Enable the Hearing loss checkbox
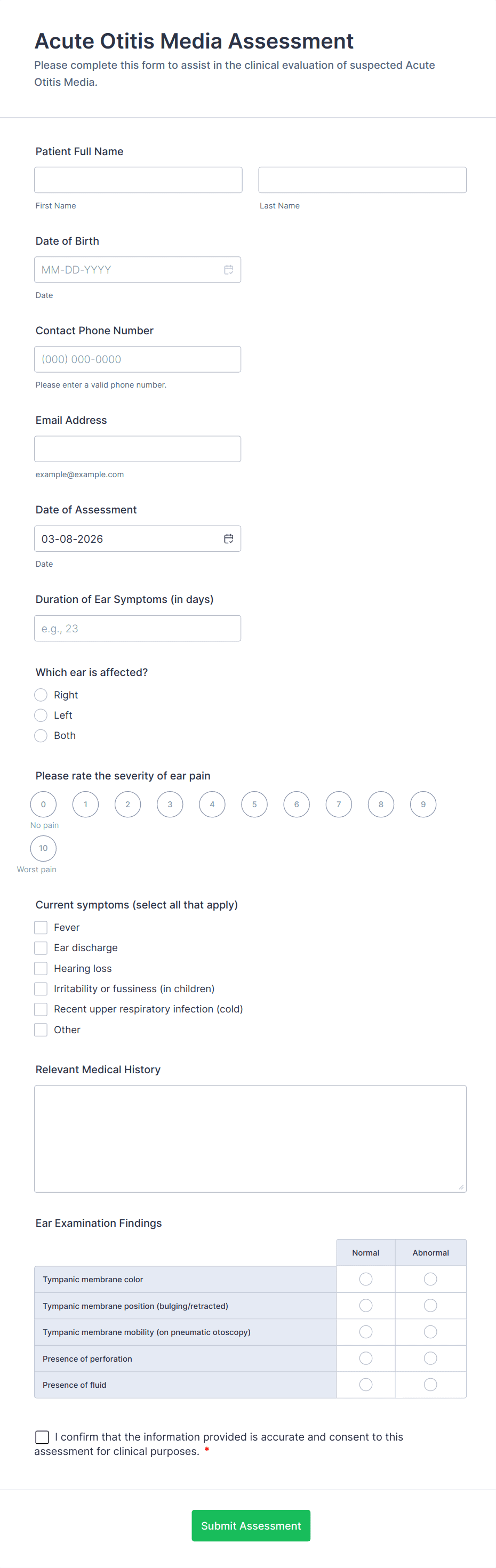 pos(41,968)
